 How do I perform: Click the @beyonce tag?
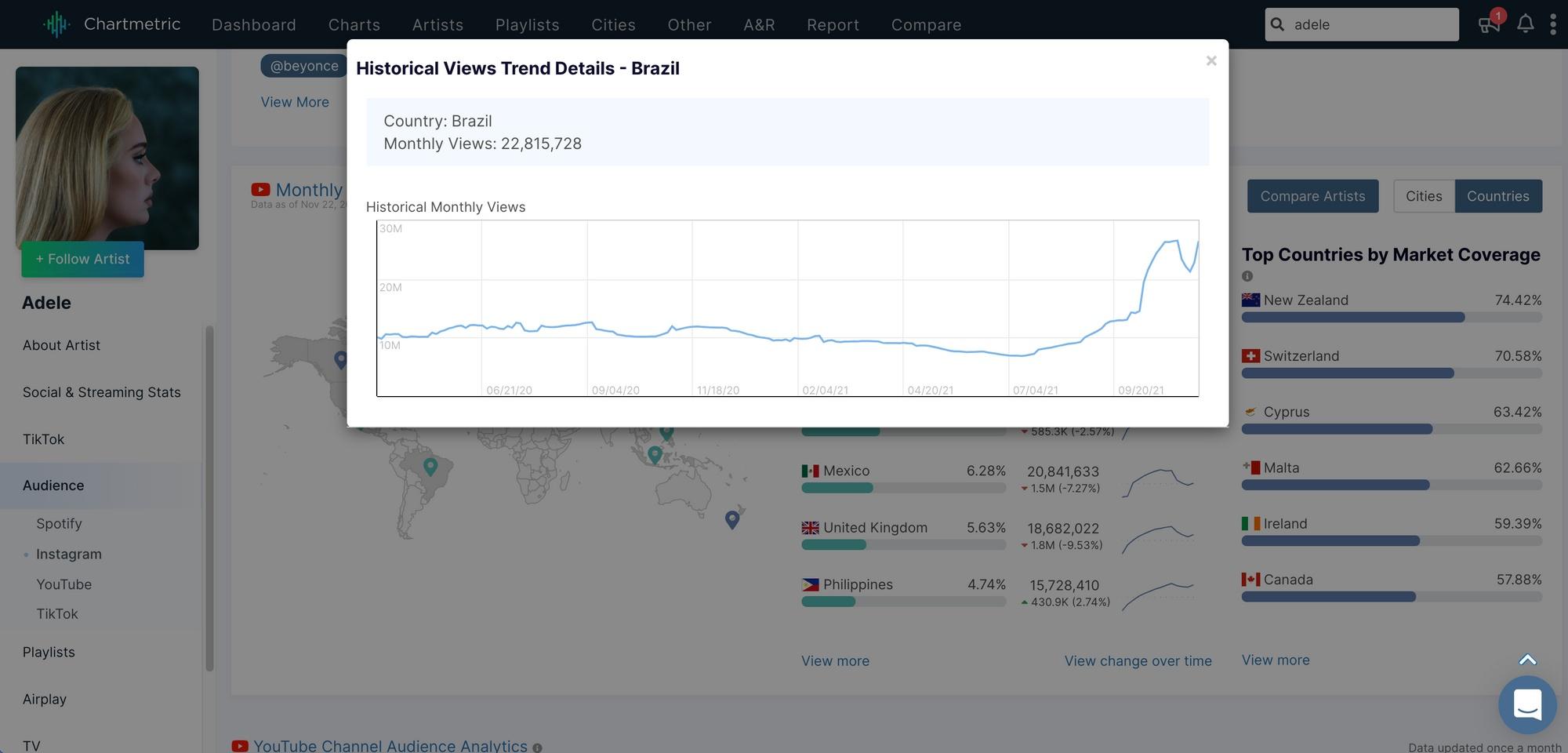coord(304,66)
